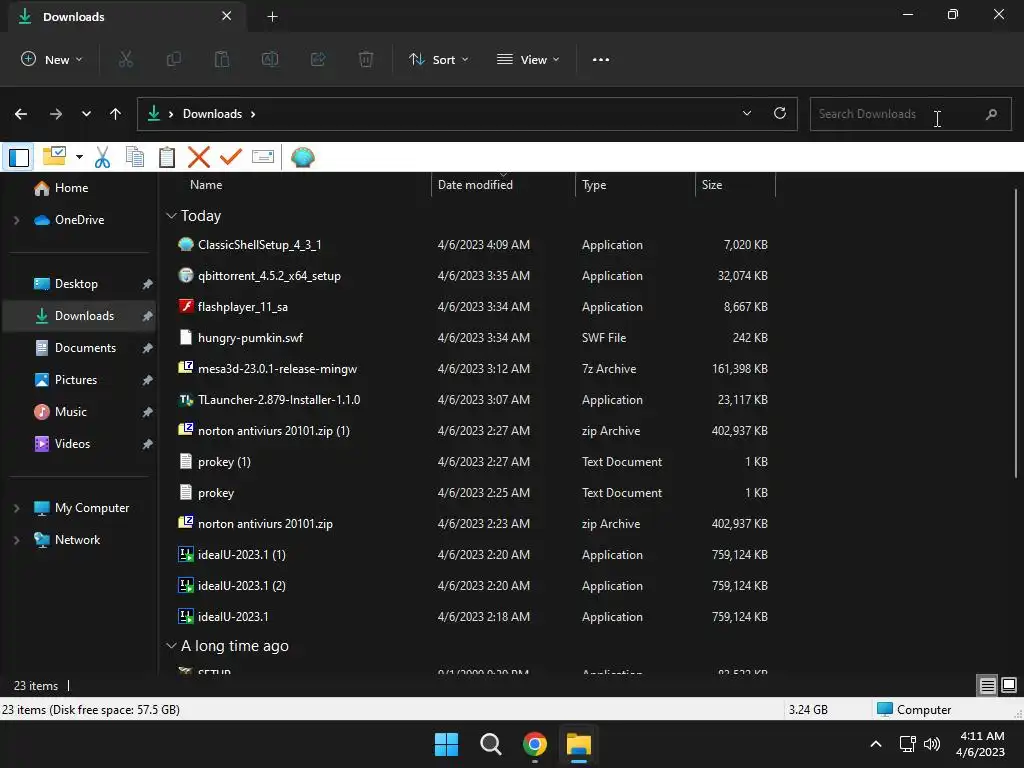Click the Cut icon in the command bar
The height and width of the screenshot is (768, 1024).
point(125,59)
